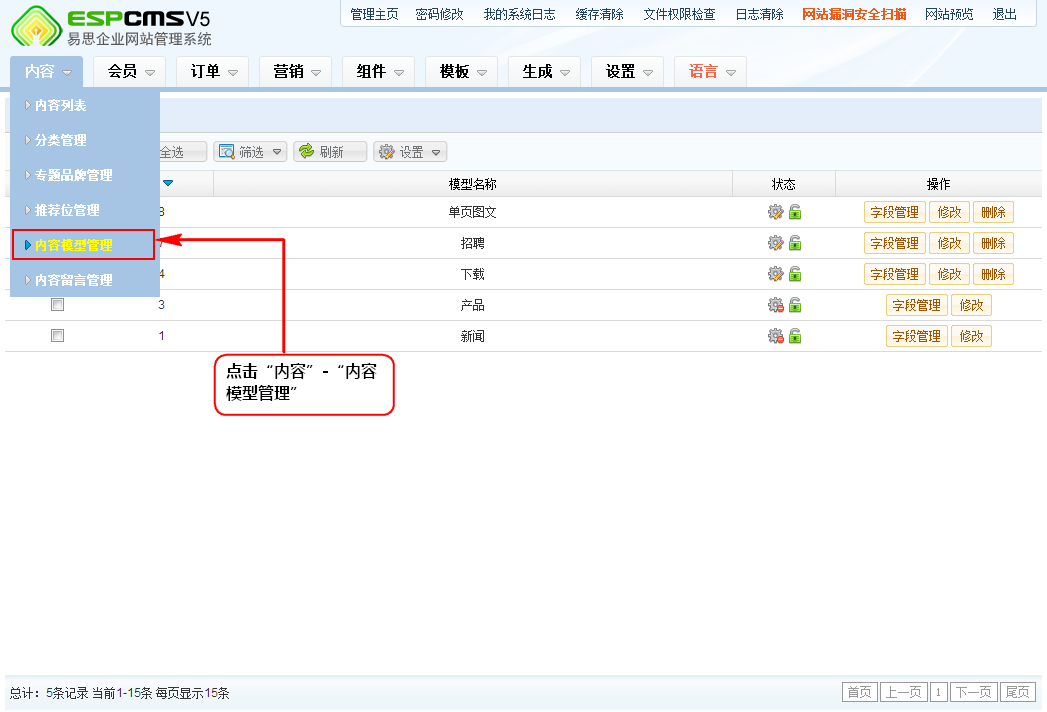The height and width of the screenshot is (712, 1047).
Task: Click the 退出 logout link
Action: coord(1004,14)
